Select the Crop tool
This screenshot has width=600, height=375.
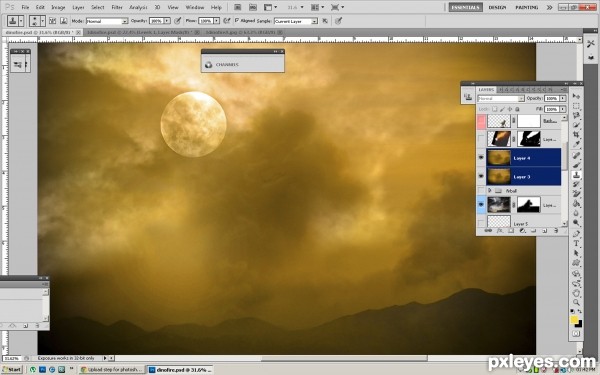point(576,135)
